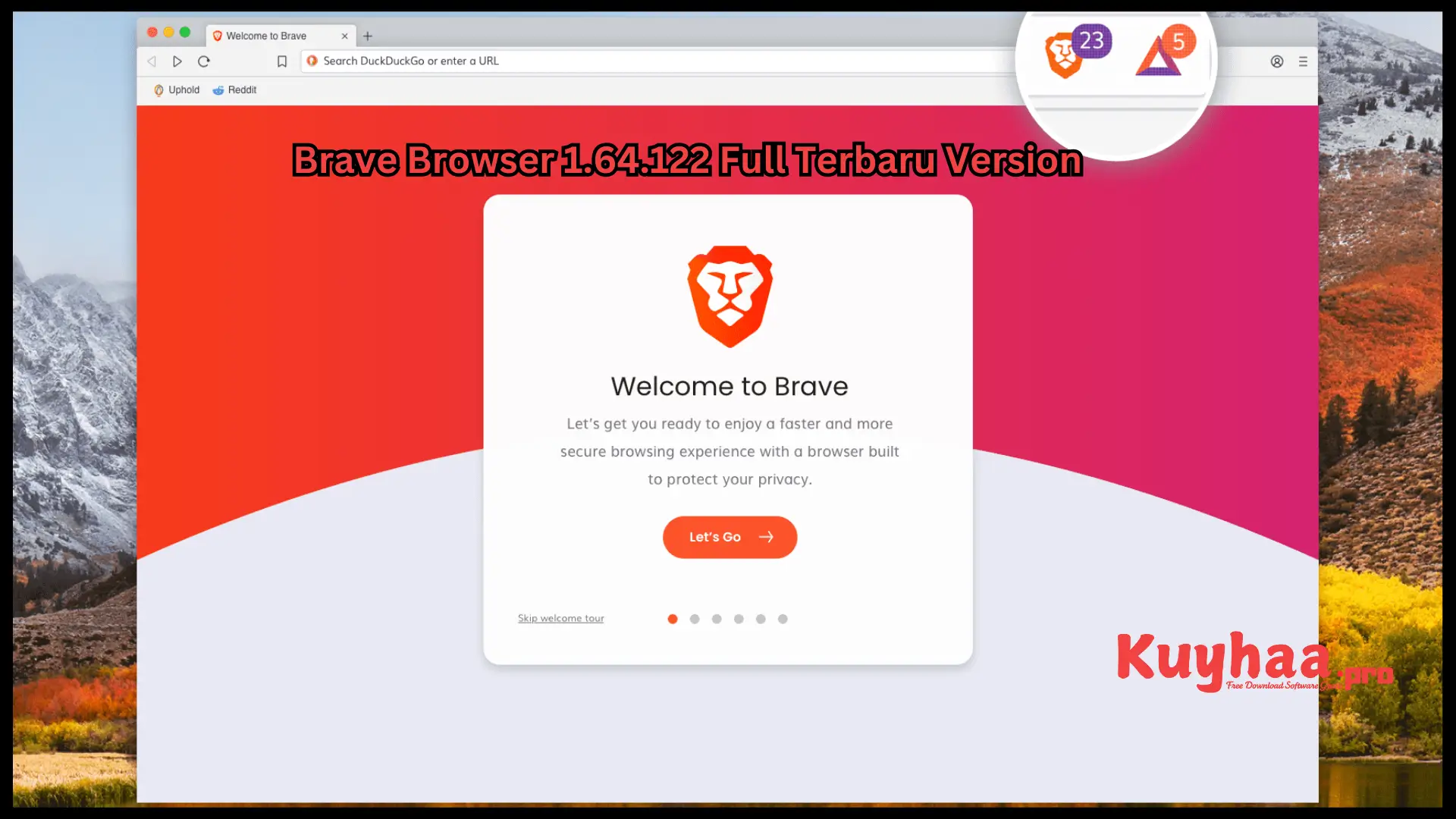Toggle the fourth onboarding step dot
1456x819 pixels.
[x=739, y=618]
